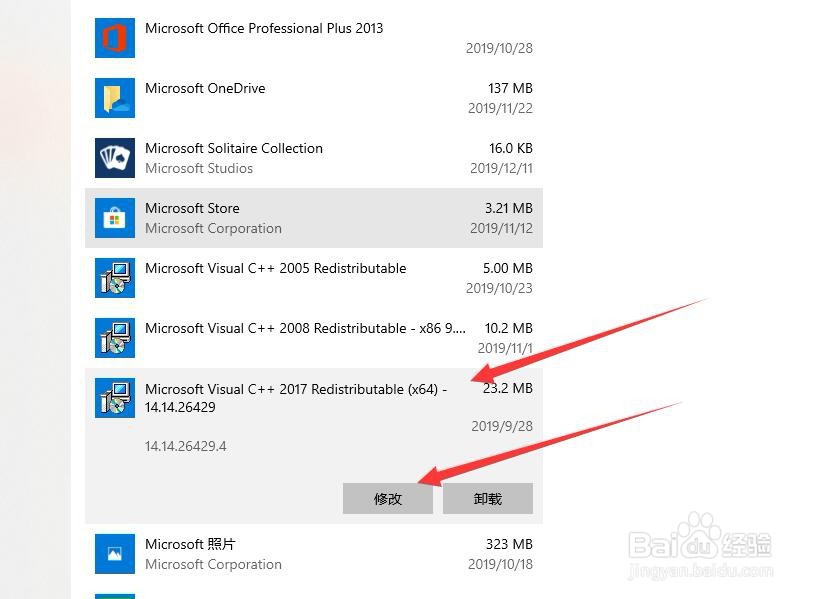
Task: Select the Microsoft Store entry name
Action: click(x=192, y=208)
